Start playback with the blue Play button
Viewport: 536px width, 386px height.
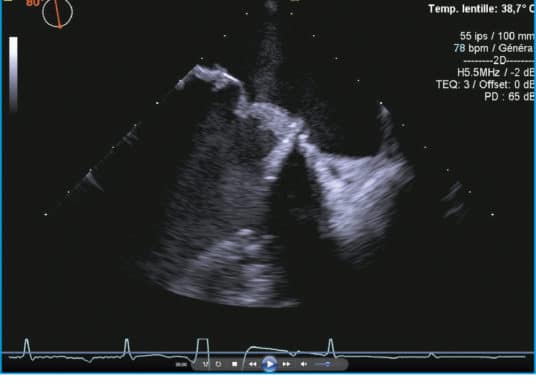click(x=269, y=364)
